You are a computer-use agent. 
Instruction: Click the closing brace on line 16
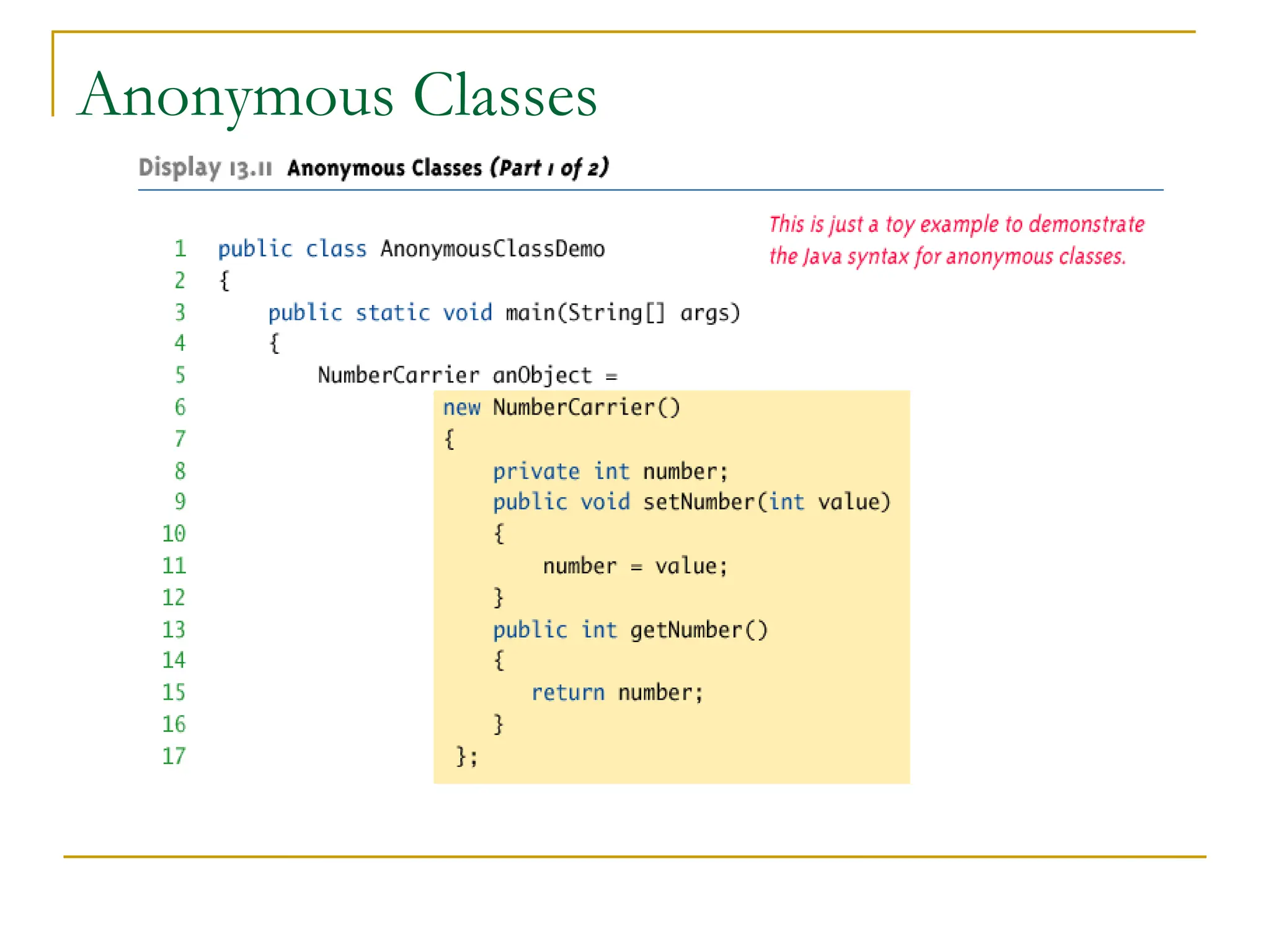[x=499, y=725]
